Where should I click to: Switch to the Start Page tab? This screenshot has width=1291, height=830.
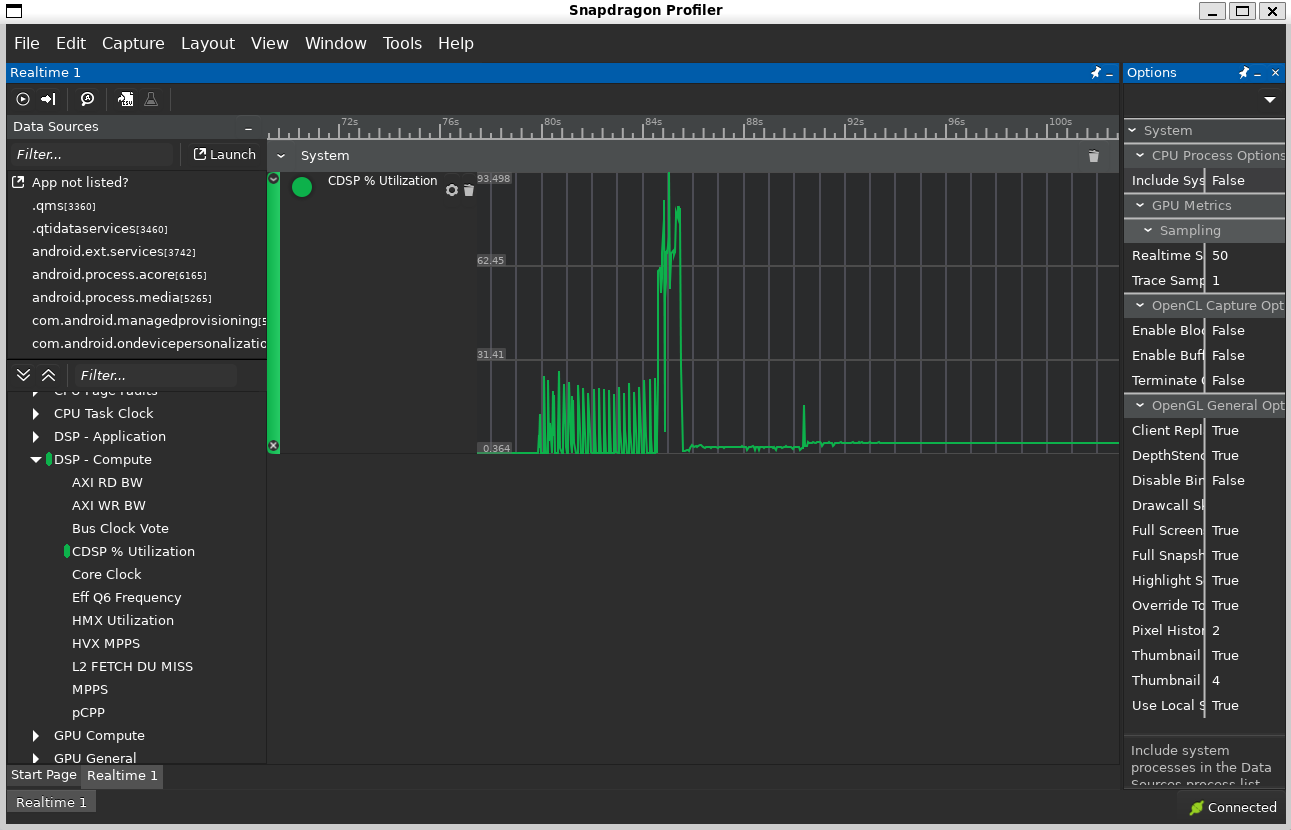pos(43,775)
